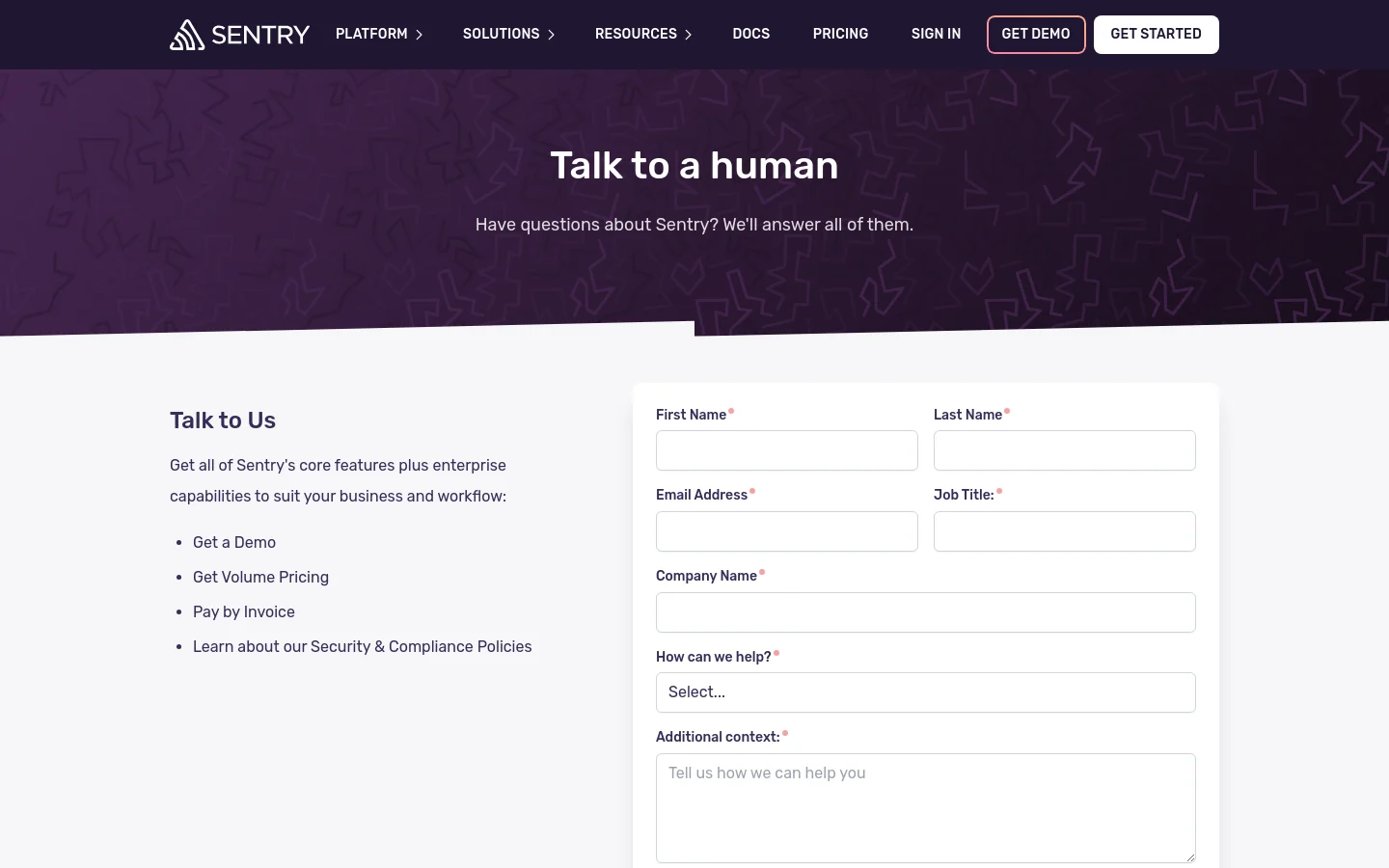The width and height of the screenshot is (1389, 868).
Task: Click 'Get Volume Pricing' list item
Action: (260, 577)
